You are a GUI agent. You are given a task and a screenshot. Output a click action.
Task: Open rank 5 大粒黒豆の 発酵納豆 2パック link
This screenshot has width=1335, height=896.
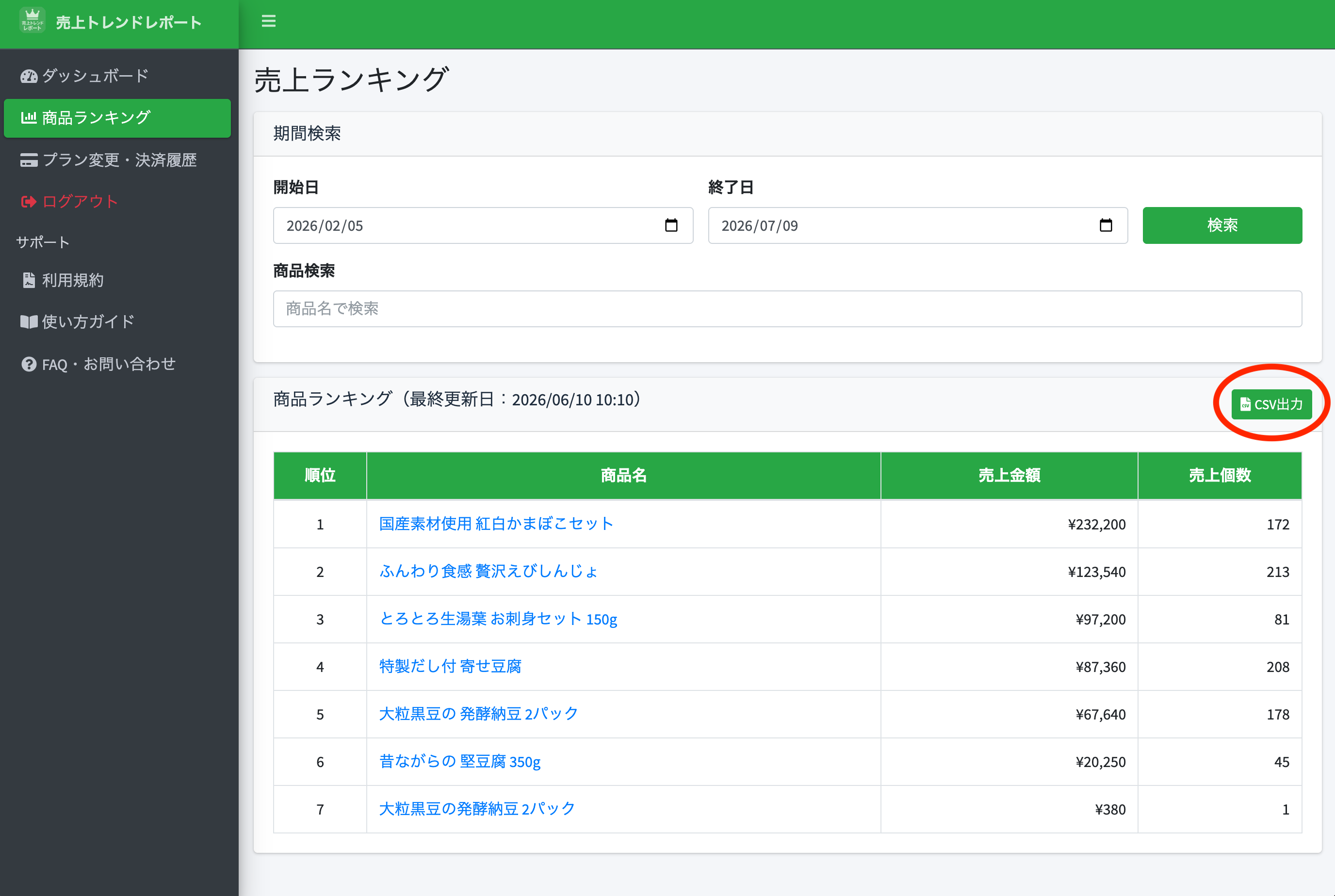click(x=478, y=714)
